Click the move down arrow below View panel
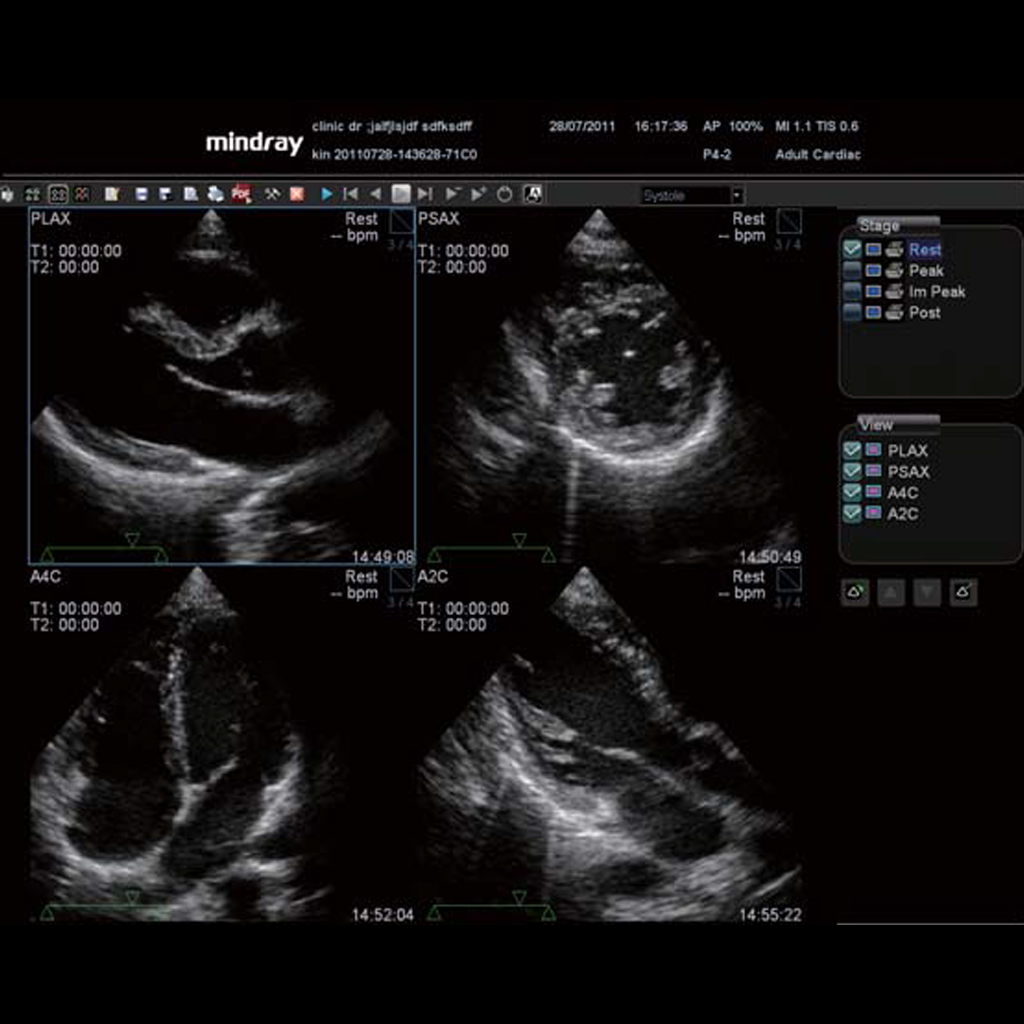 coord(927,593)
